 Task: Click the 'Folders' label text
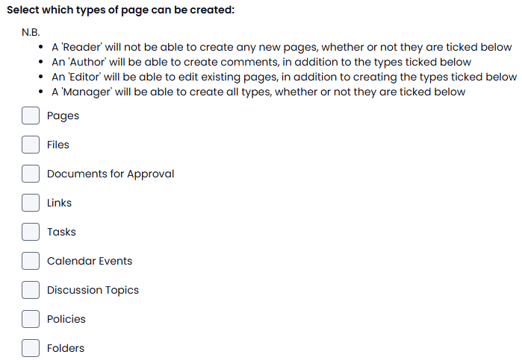point(66,348)
